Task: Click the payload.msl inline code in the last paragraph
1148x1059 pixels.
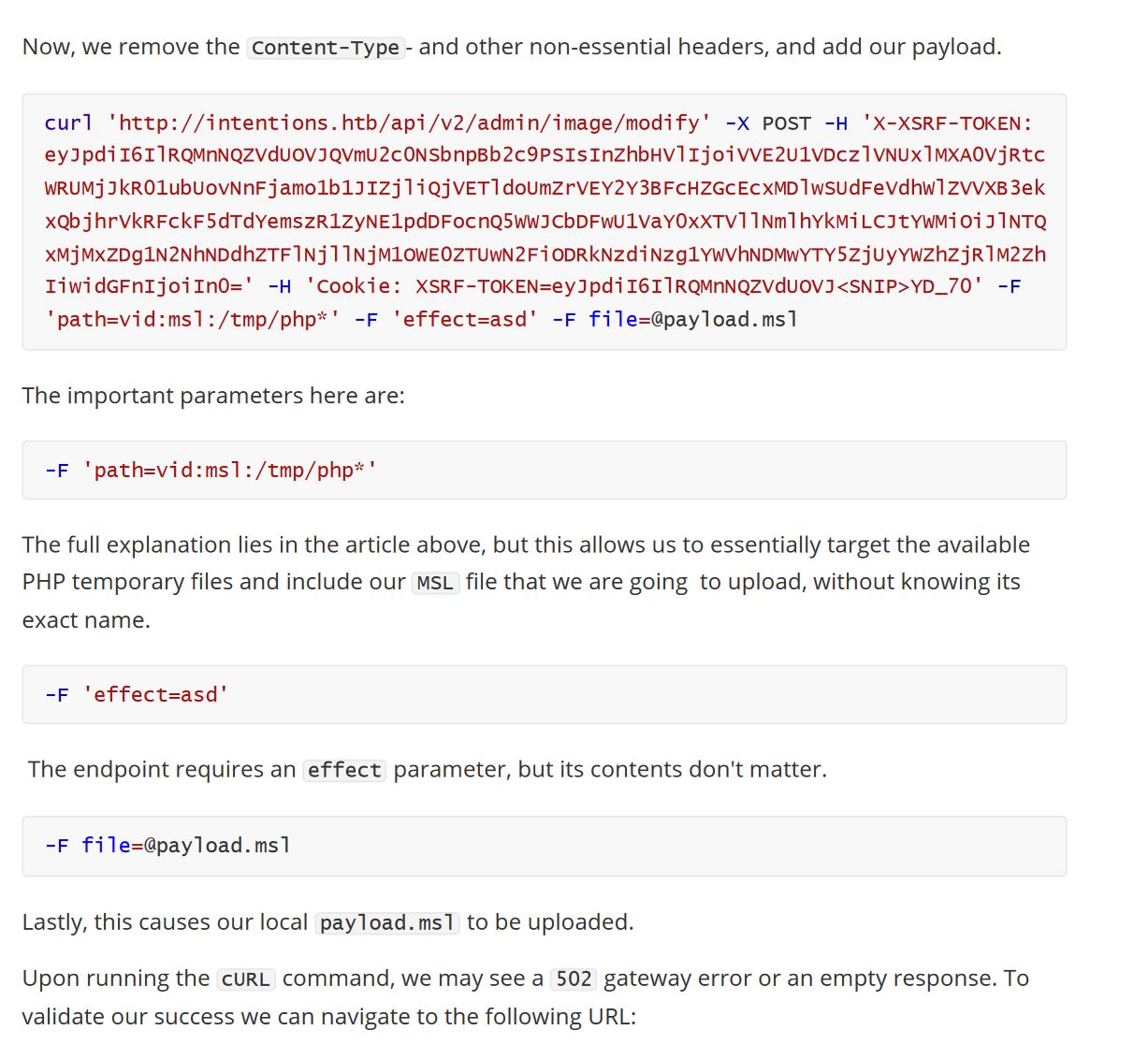Action: (387, 922)
